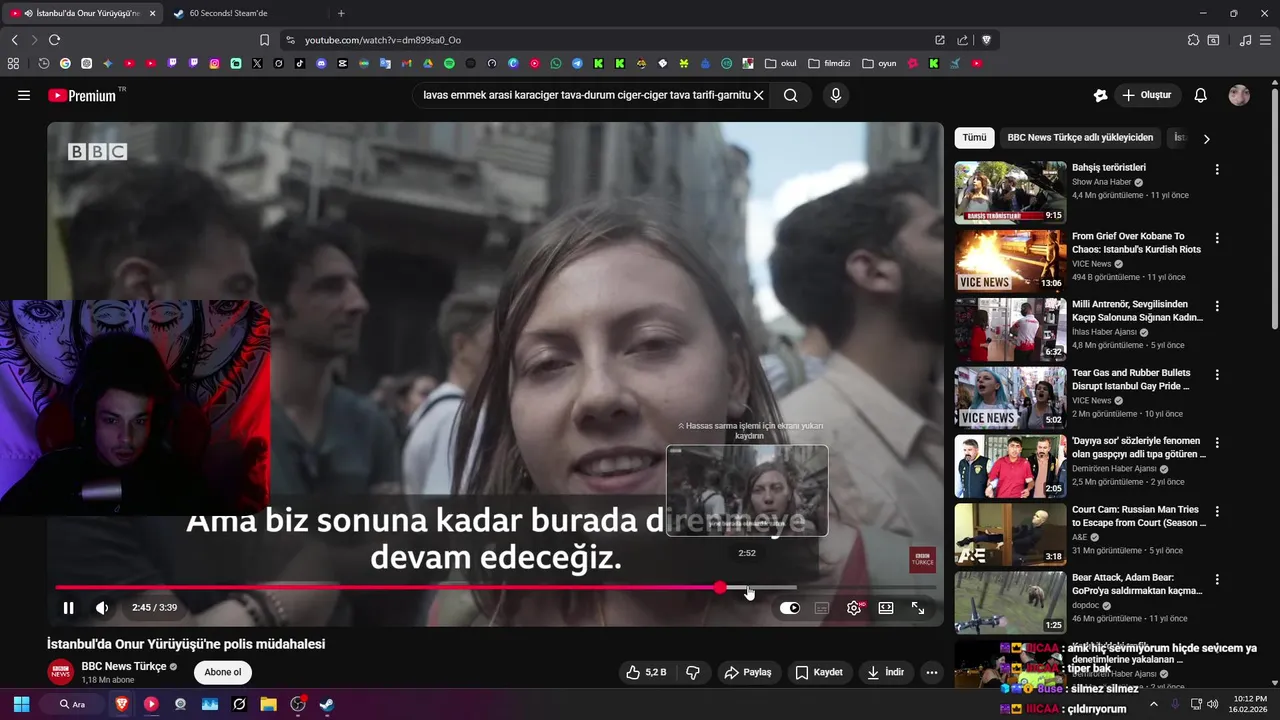Click the Oluştur create button
This screenshot has width=1280, height=720.
tap(1146, 95)
